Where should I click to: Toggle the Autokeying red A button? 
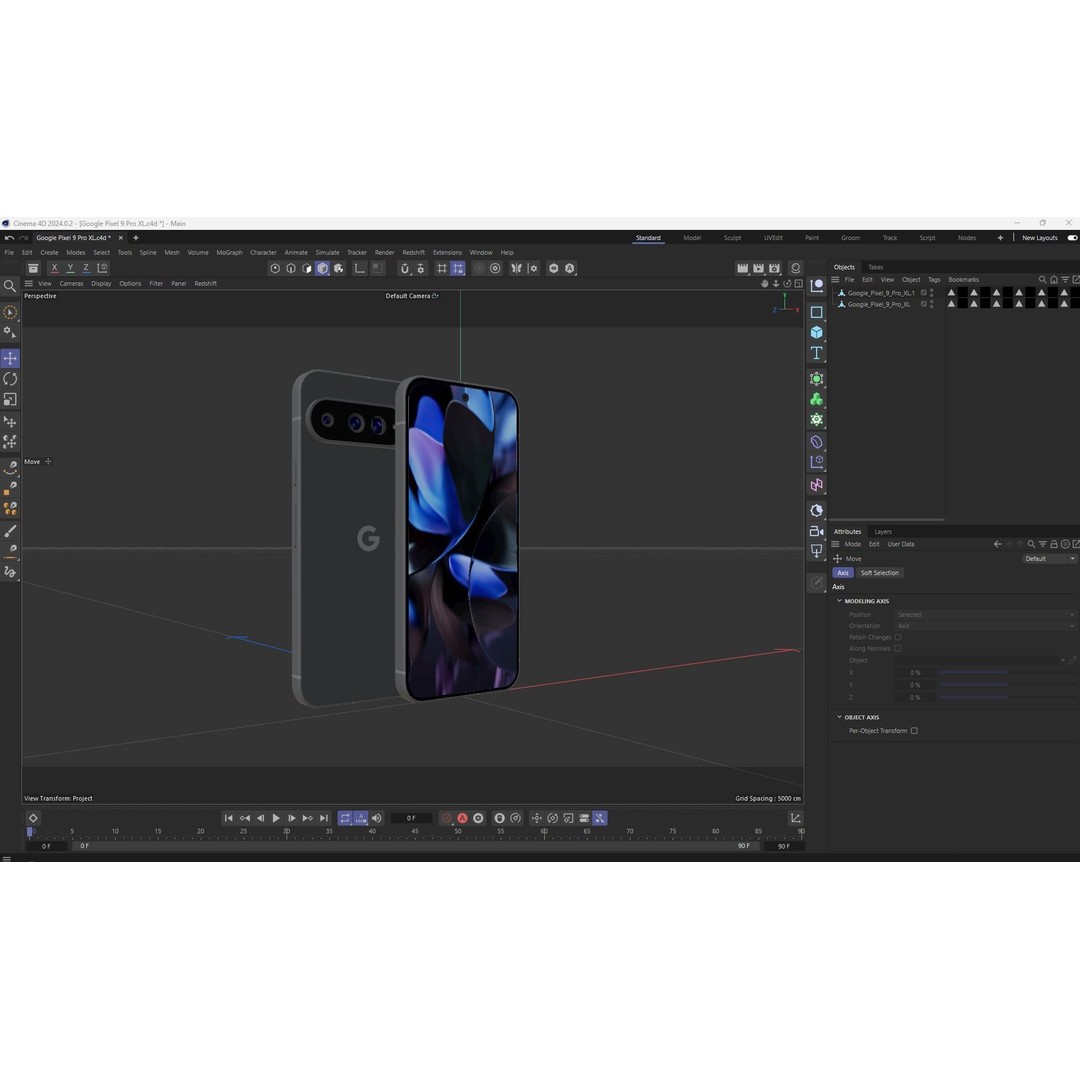(x=463, y=818)
